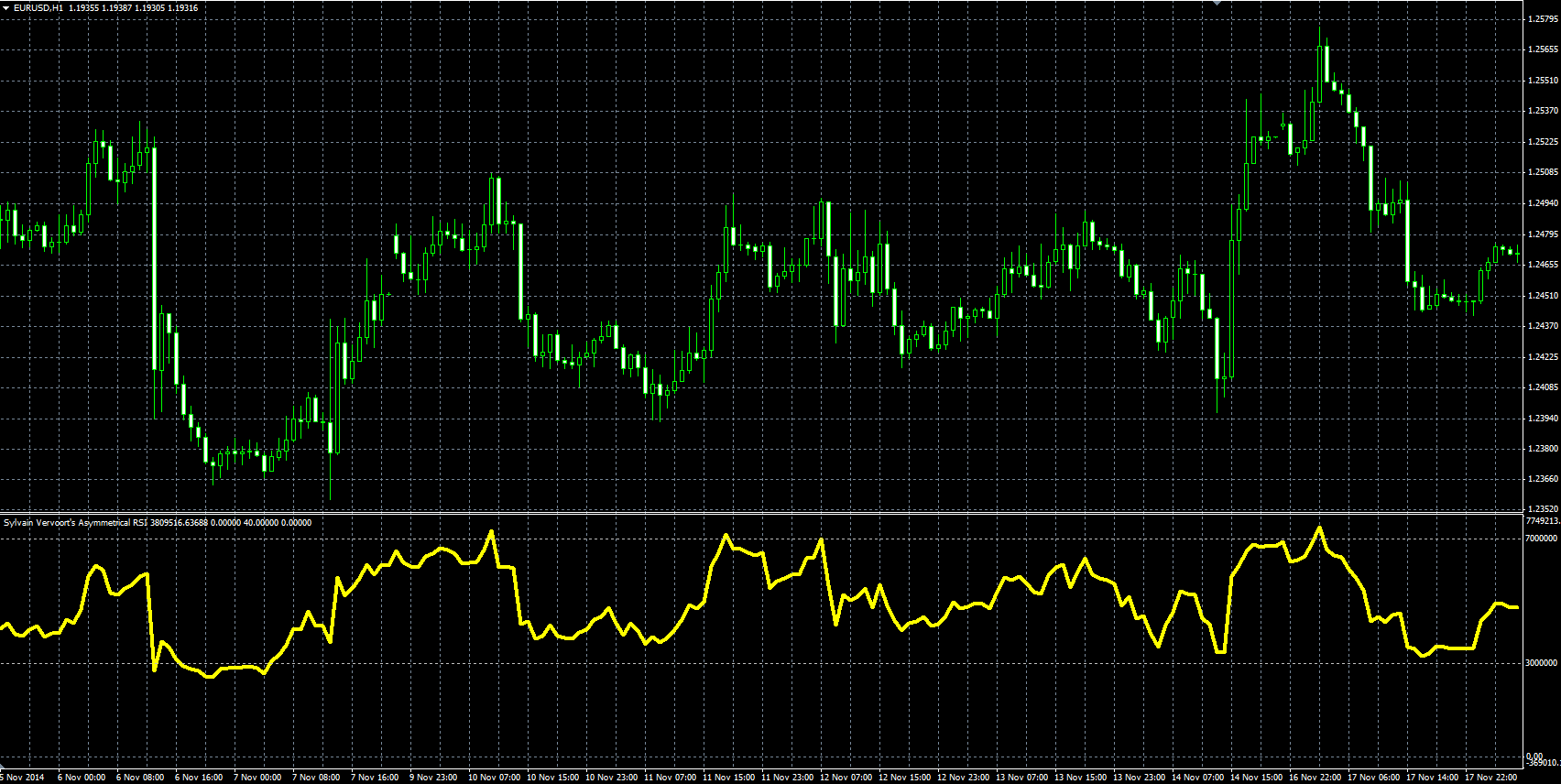Click the 17 Nov 06:00 time label

[1374, 778]
